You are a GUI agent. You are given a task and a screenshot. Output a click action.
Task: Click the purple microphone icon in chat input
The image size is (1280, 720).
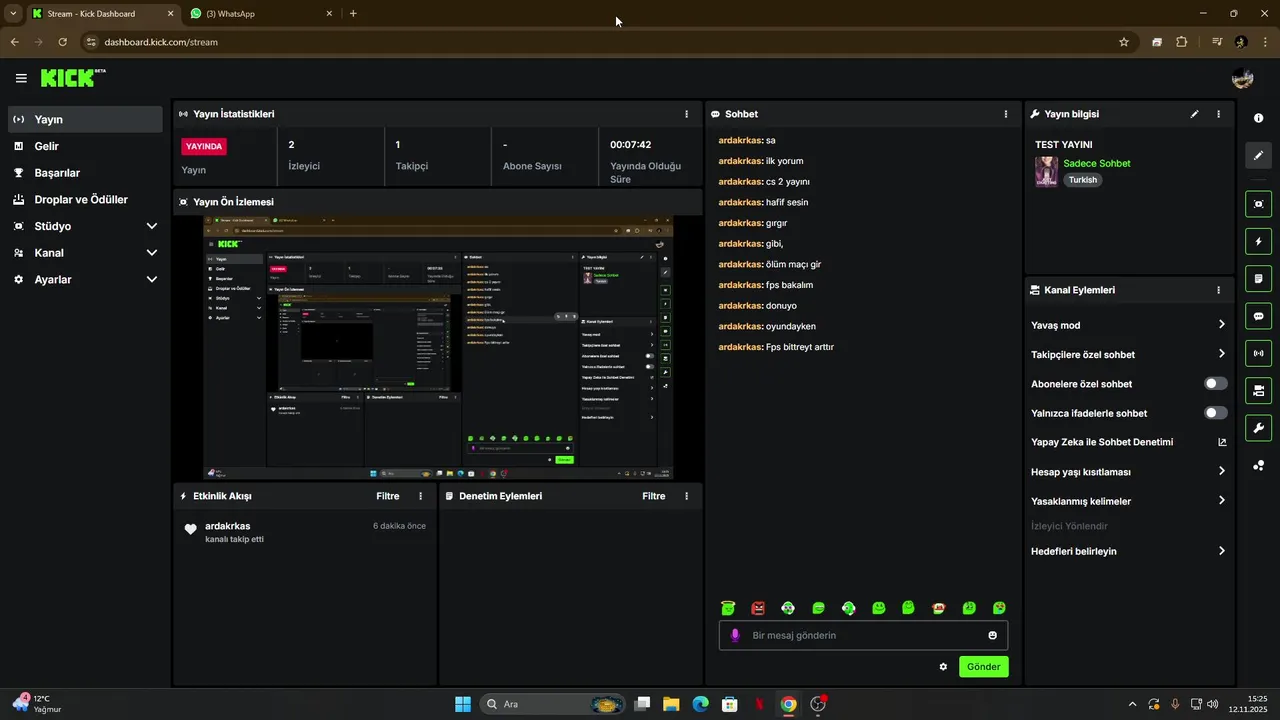tap(735, 635)
